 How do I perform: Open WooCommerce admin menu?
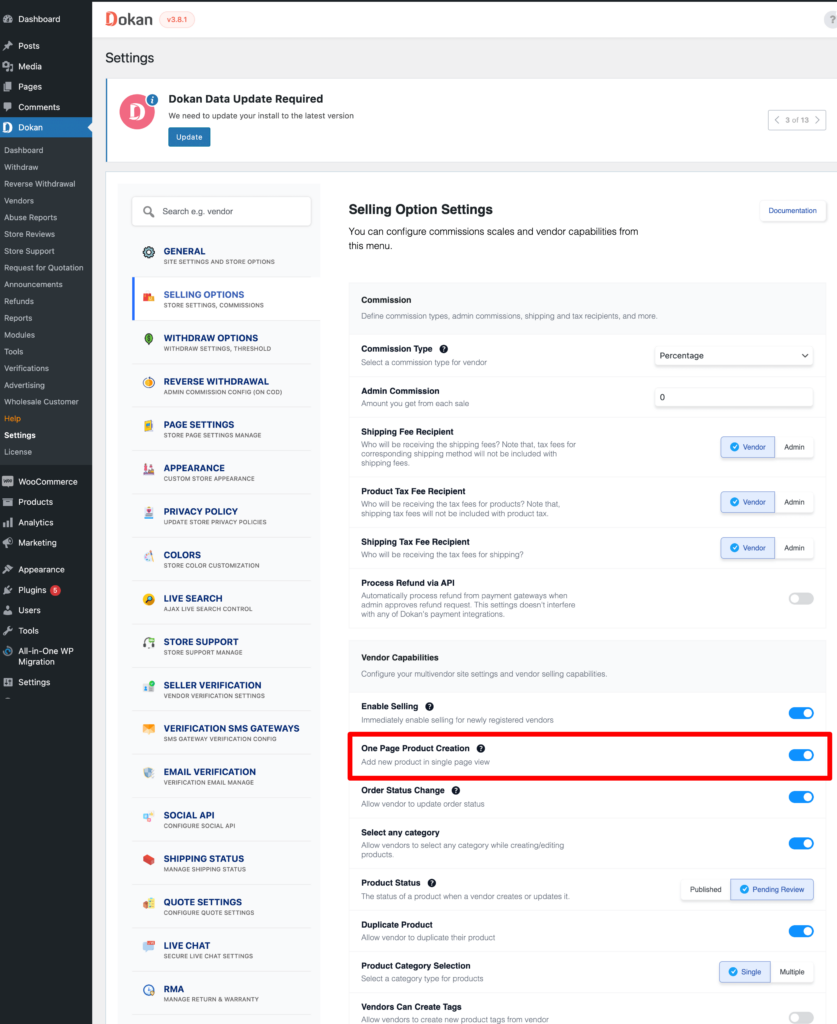point(46,482)
